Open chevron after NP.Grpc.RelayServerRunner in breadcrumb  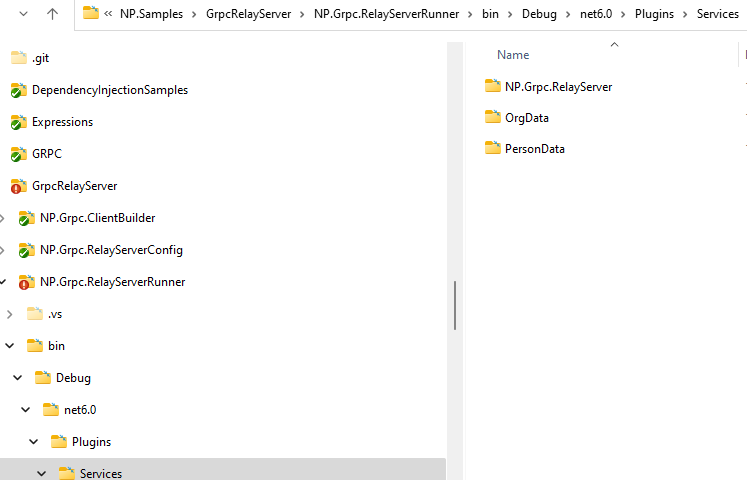(x=470, y=15)
